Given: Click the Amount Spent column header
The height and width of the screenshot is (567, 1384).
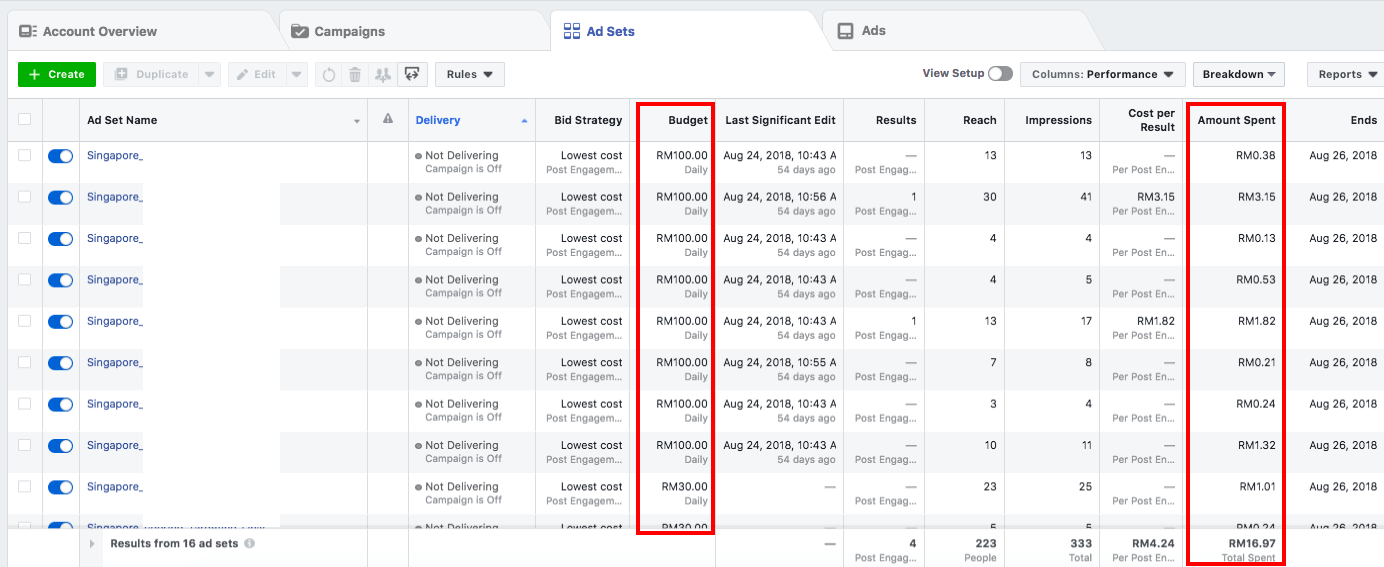Looking at the screenshot, I should click(x=1236, y=120).
